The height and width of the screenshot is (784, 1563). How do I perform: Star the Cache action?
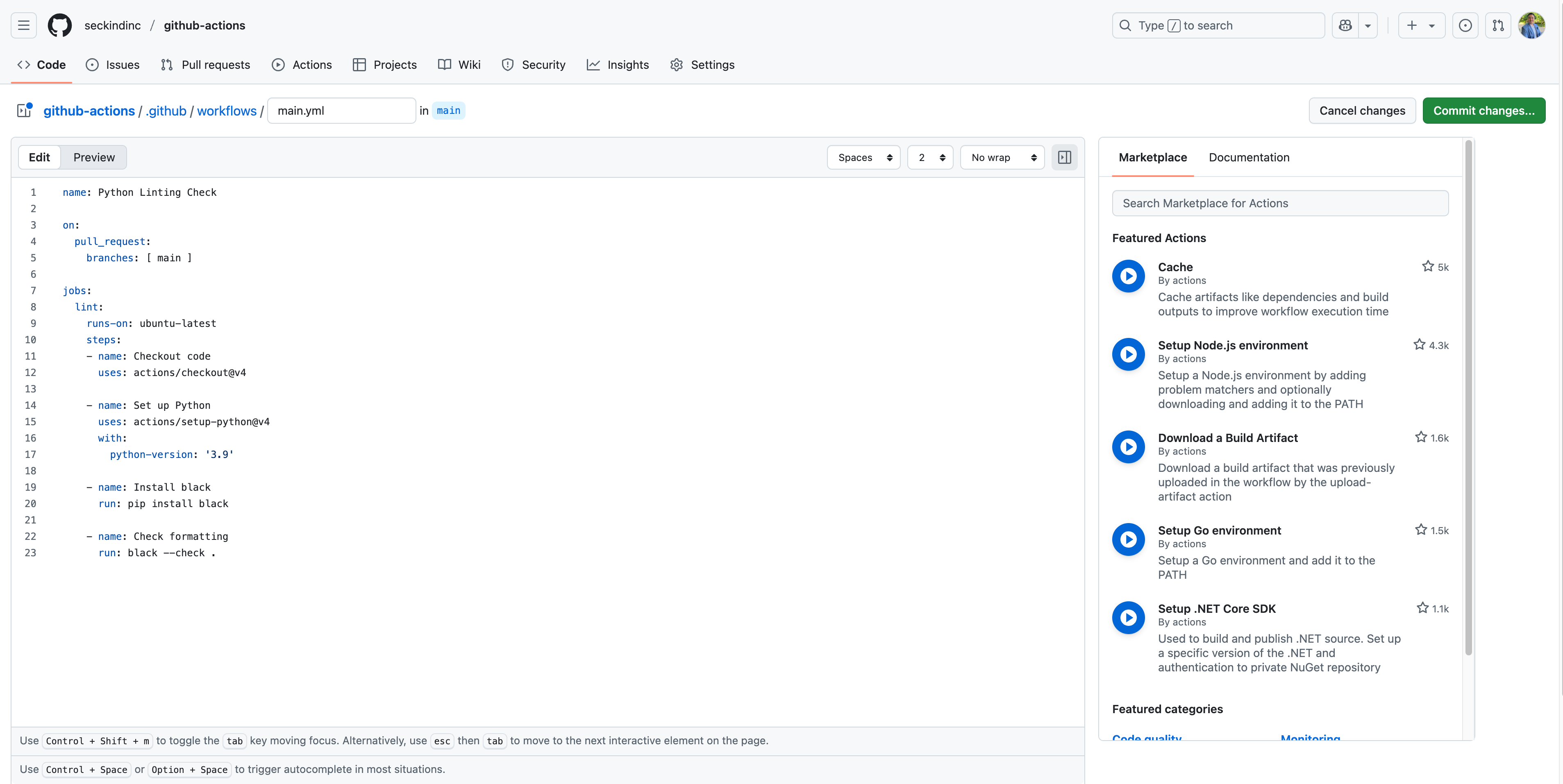click(x=1428, y=267)
